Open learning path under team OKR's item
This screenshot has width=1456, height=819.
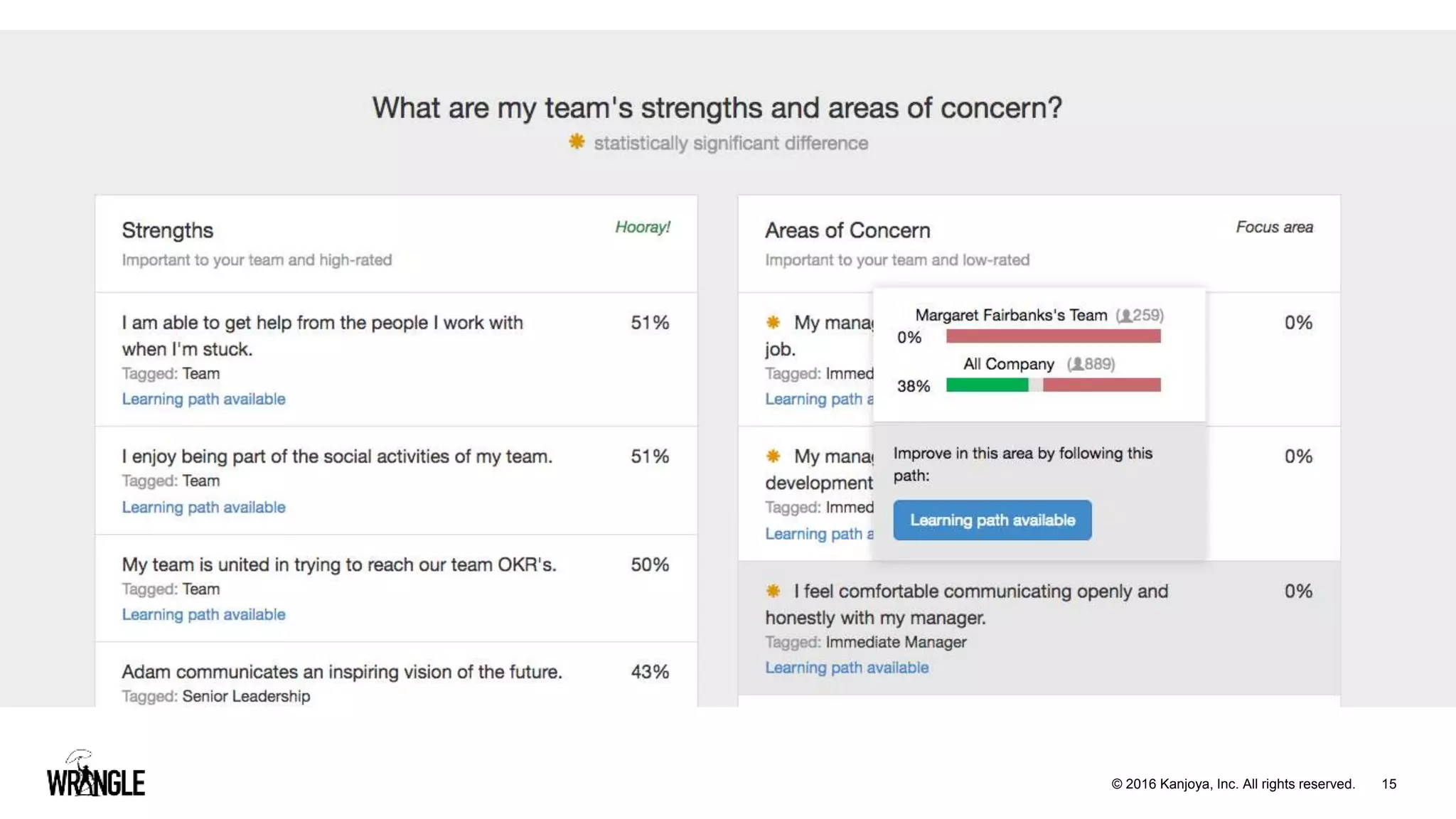(x=203, y=615)
